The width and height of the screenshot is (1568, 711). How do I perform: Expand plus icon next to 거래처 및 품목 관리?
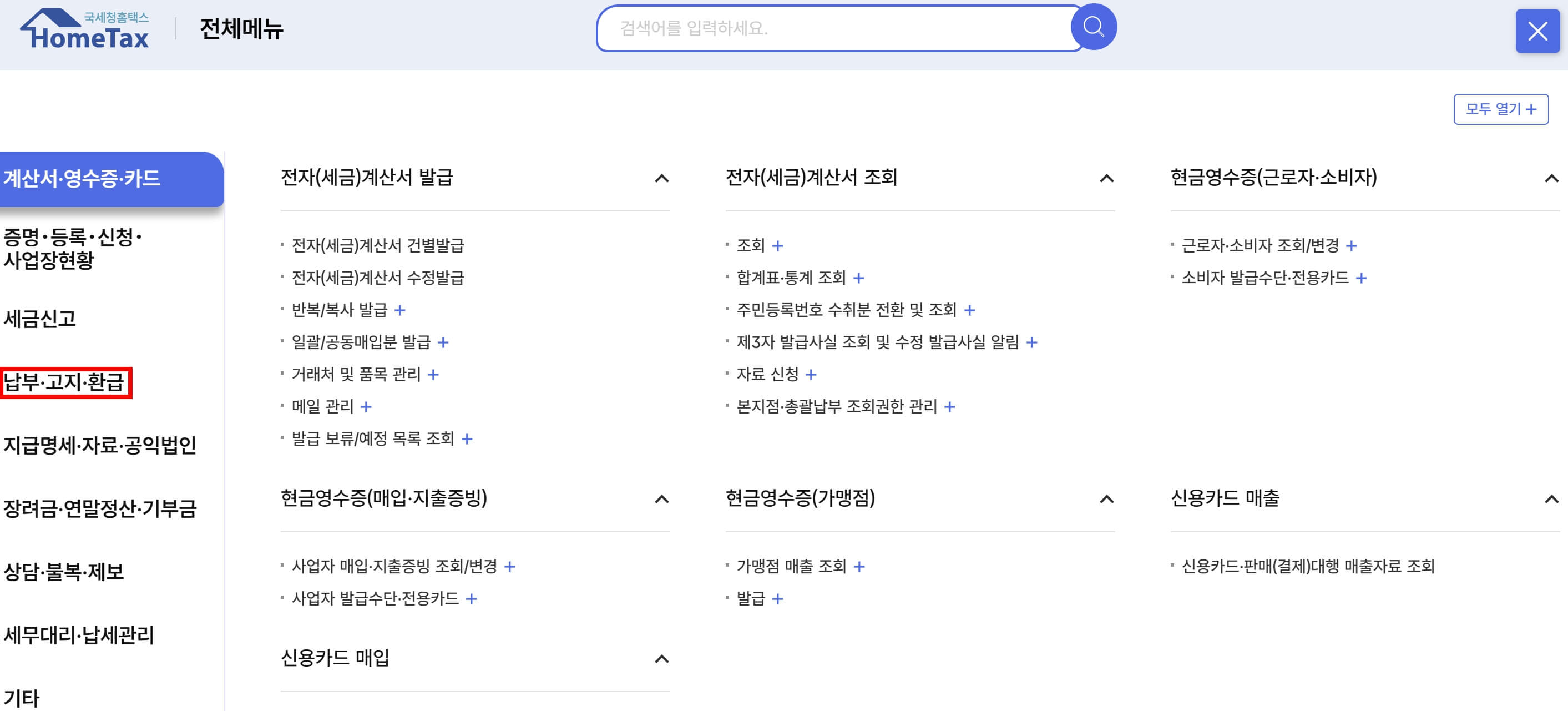(433, 374)
